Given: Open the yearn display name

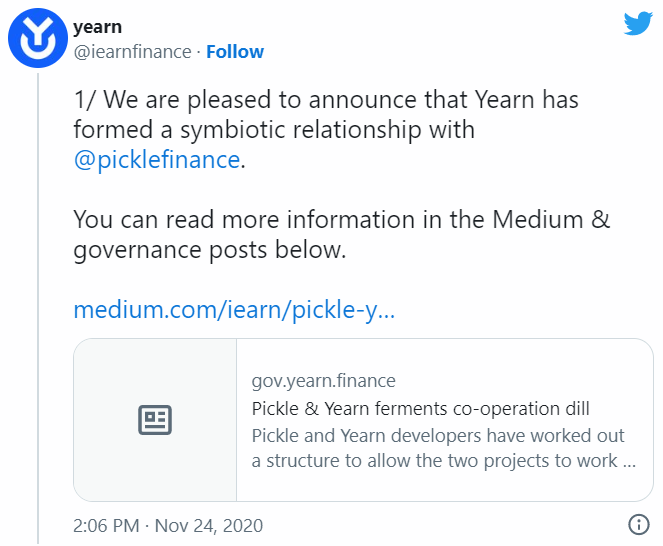Looking at the screenshot, I should coord(98,27).
